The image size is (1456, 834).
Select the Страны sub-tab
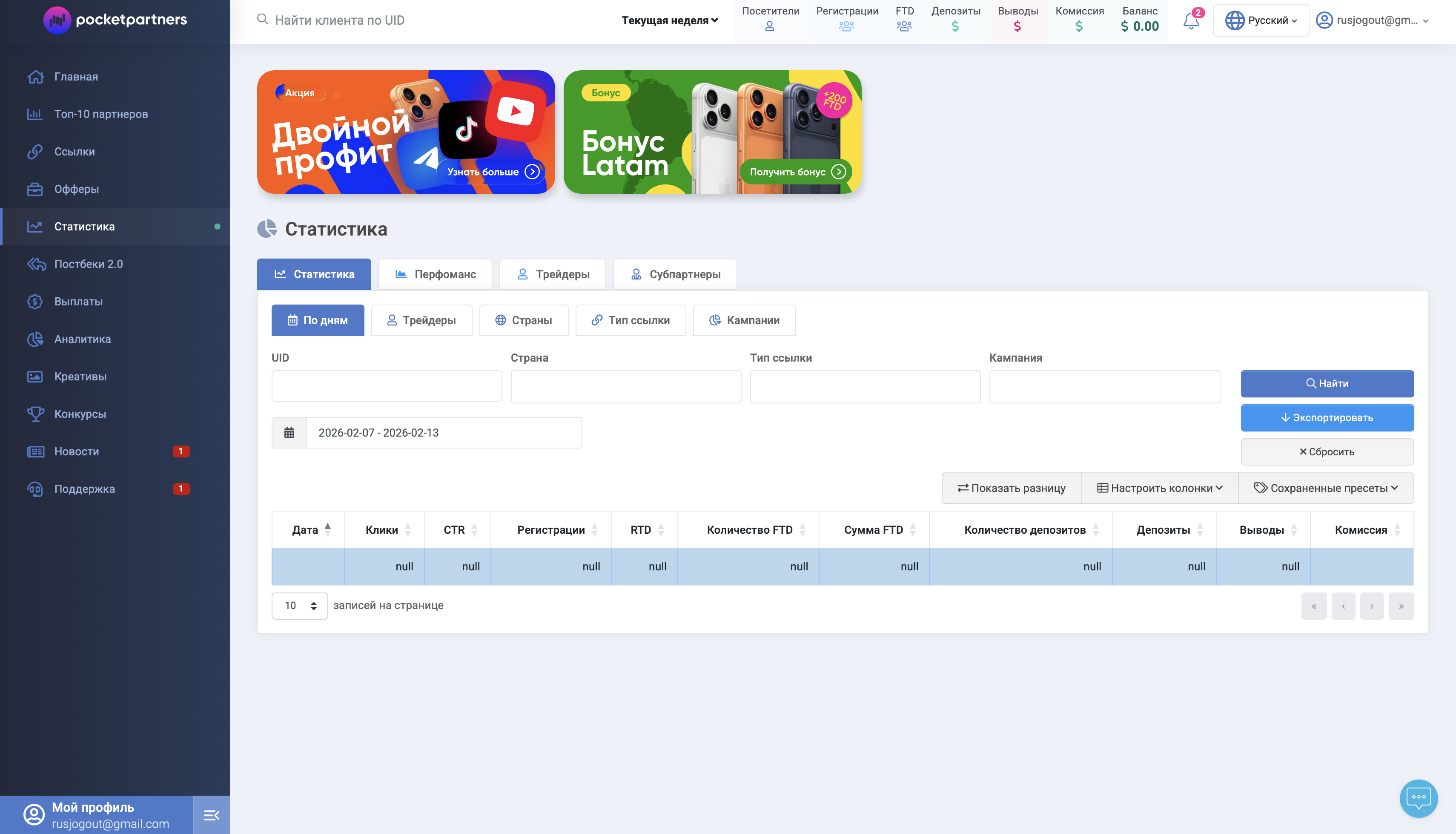[x=524, y=320]
